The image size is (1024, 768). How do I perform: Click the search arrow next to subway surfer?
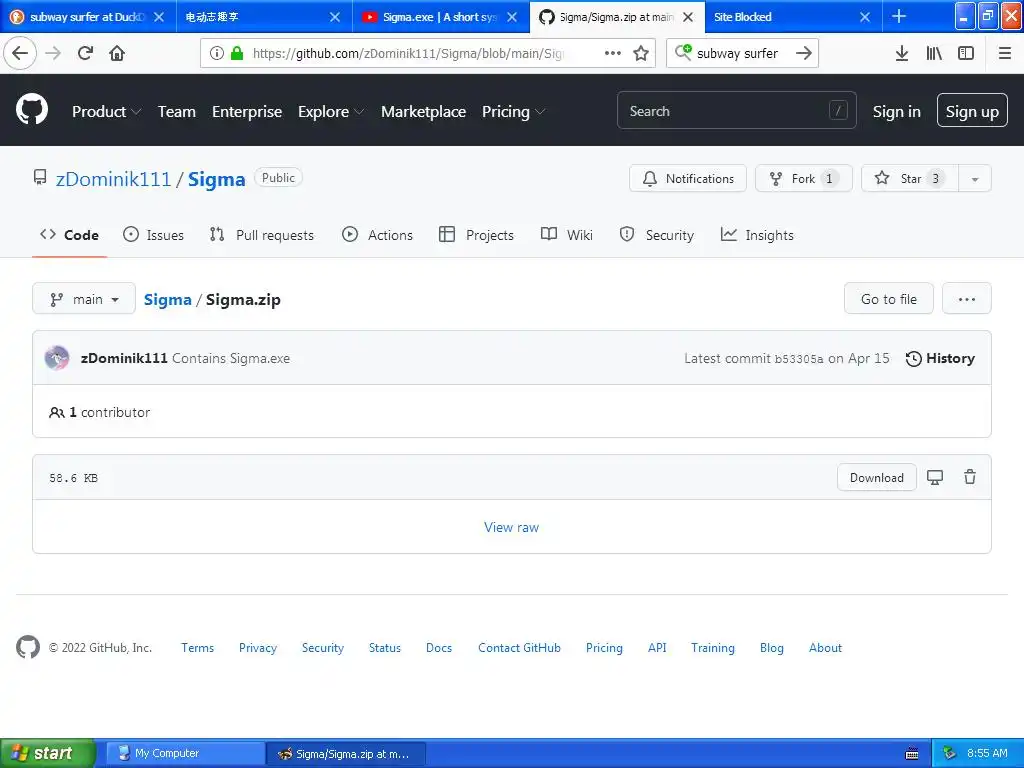[x=804, y=53]
